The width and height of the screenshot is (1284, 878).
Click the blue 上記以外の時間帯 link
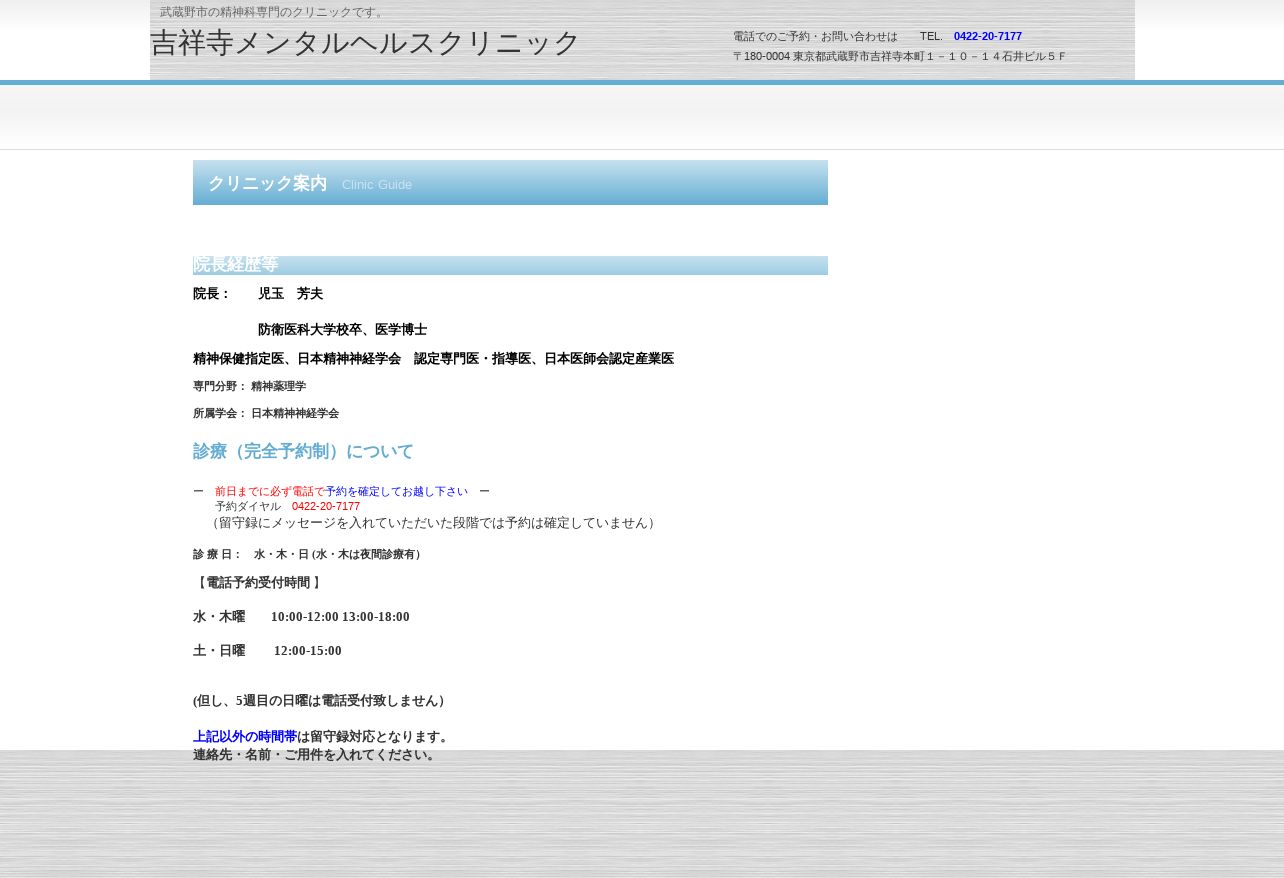[x=245, y=737]
